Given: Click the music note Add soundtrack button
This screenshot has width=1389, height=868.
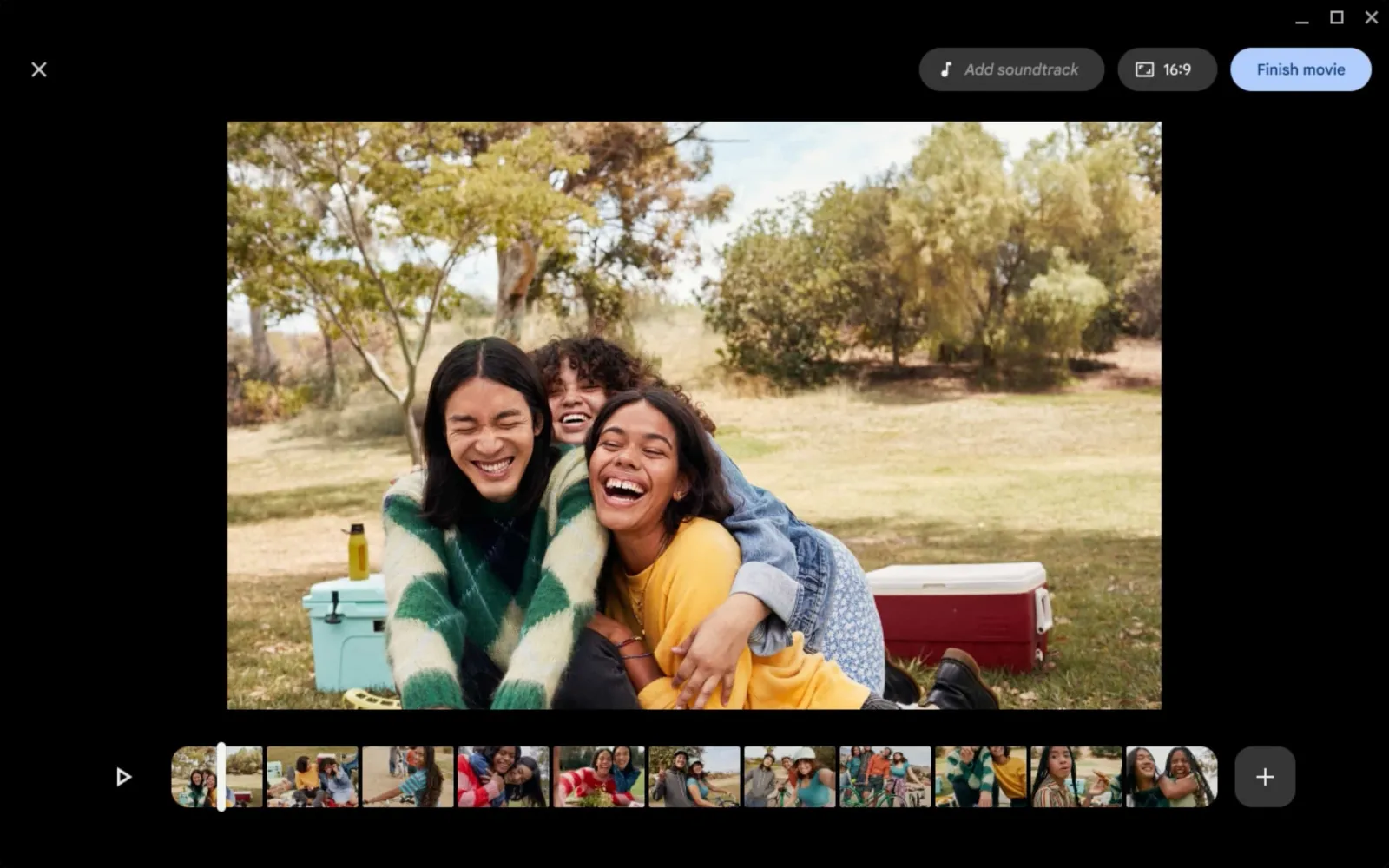Looking at the screenshot, I should pos(1011,69).
